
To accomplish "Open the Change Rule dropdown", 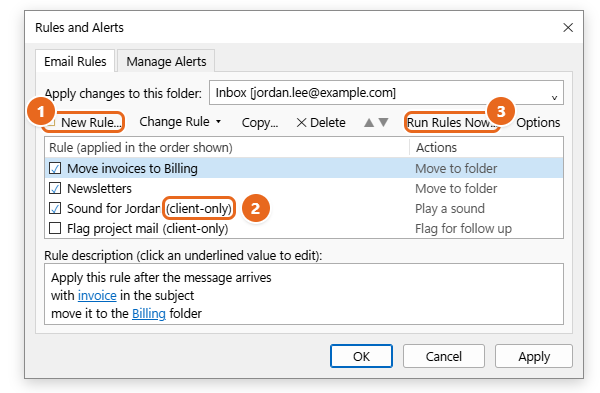I will (x=180, y=122).
